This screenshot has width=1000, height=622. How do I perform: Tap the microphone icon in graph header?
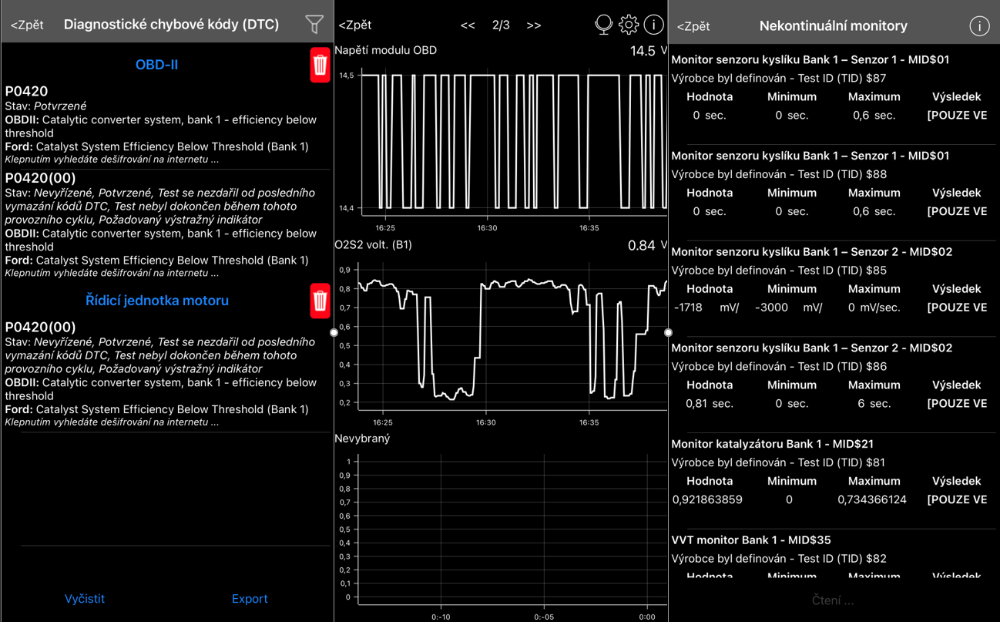(603, 25)
